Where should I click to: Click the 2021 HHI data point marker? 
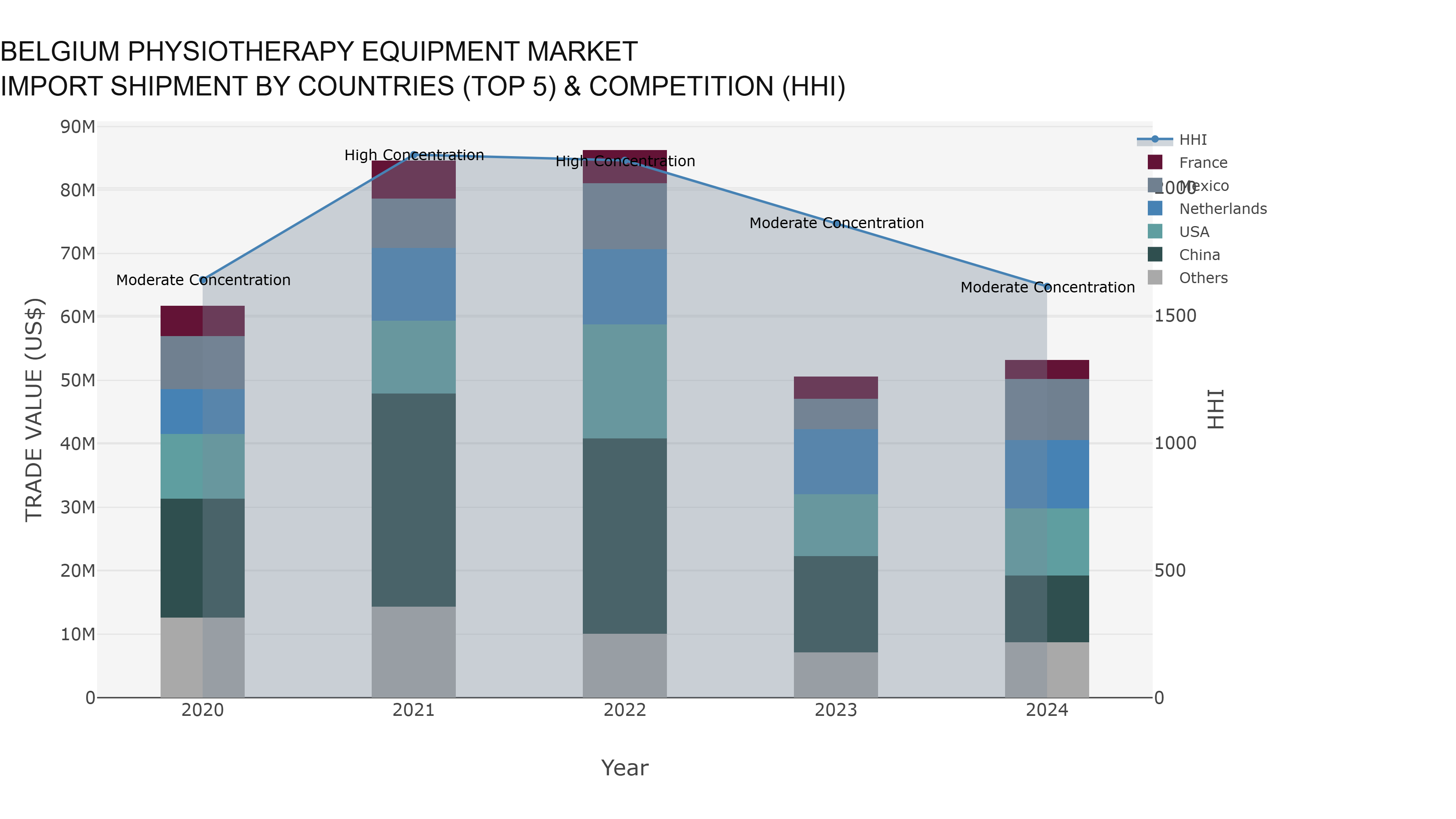point(414,154)
